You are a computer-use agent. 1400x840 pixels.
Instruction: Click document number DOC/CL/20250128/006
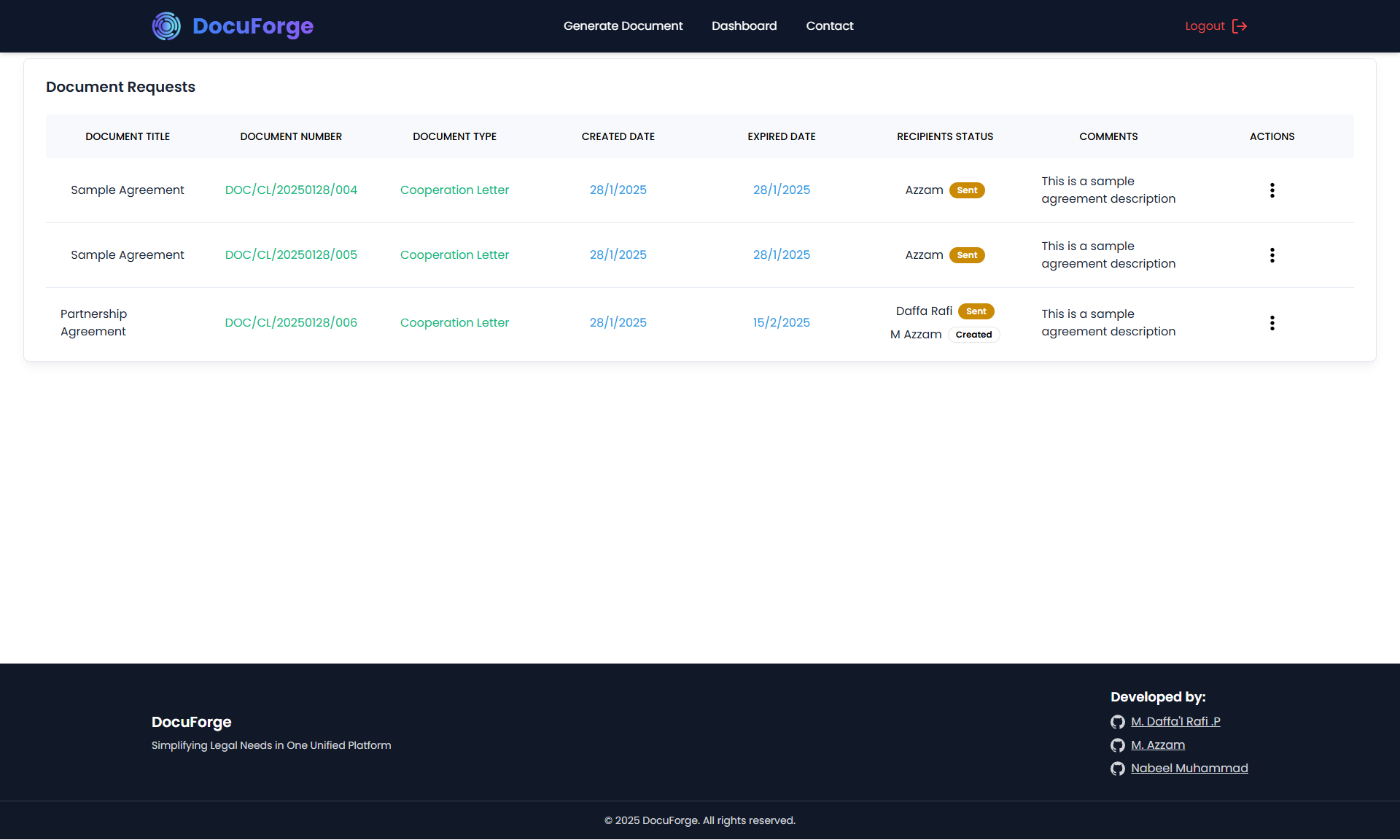click(x=291, y=322)
